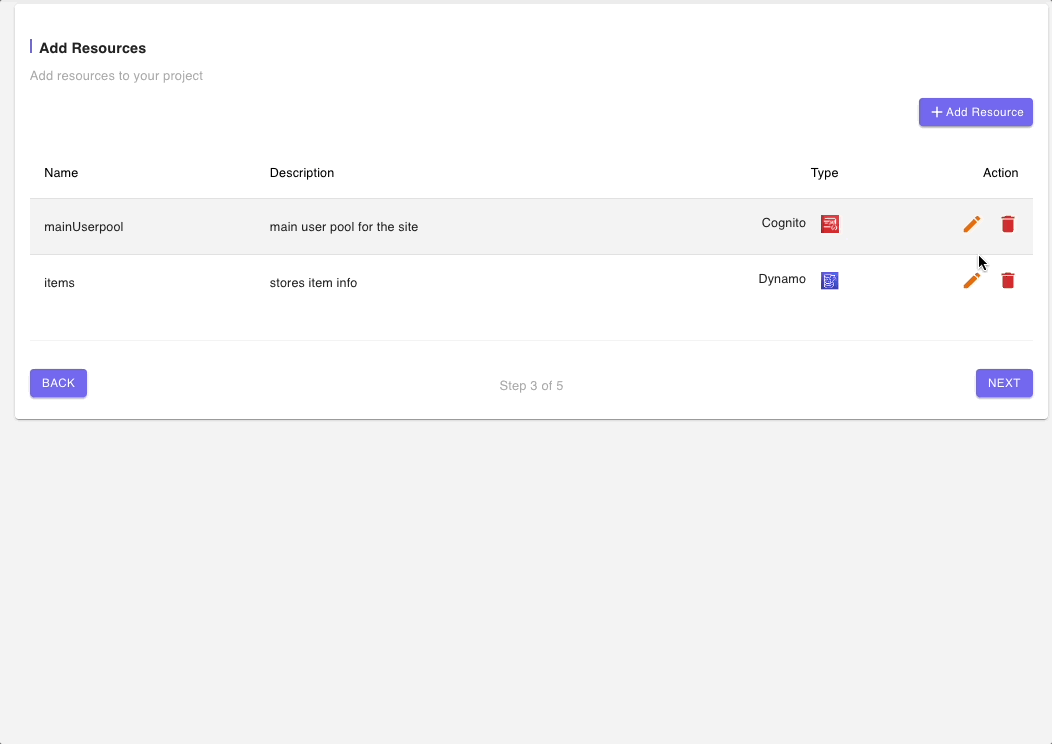The width and height of the screenshot is (1052, 744).
Task: Click the Type column header
Action: [x=825, y=173]
